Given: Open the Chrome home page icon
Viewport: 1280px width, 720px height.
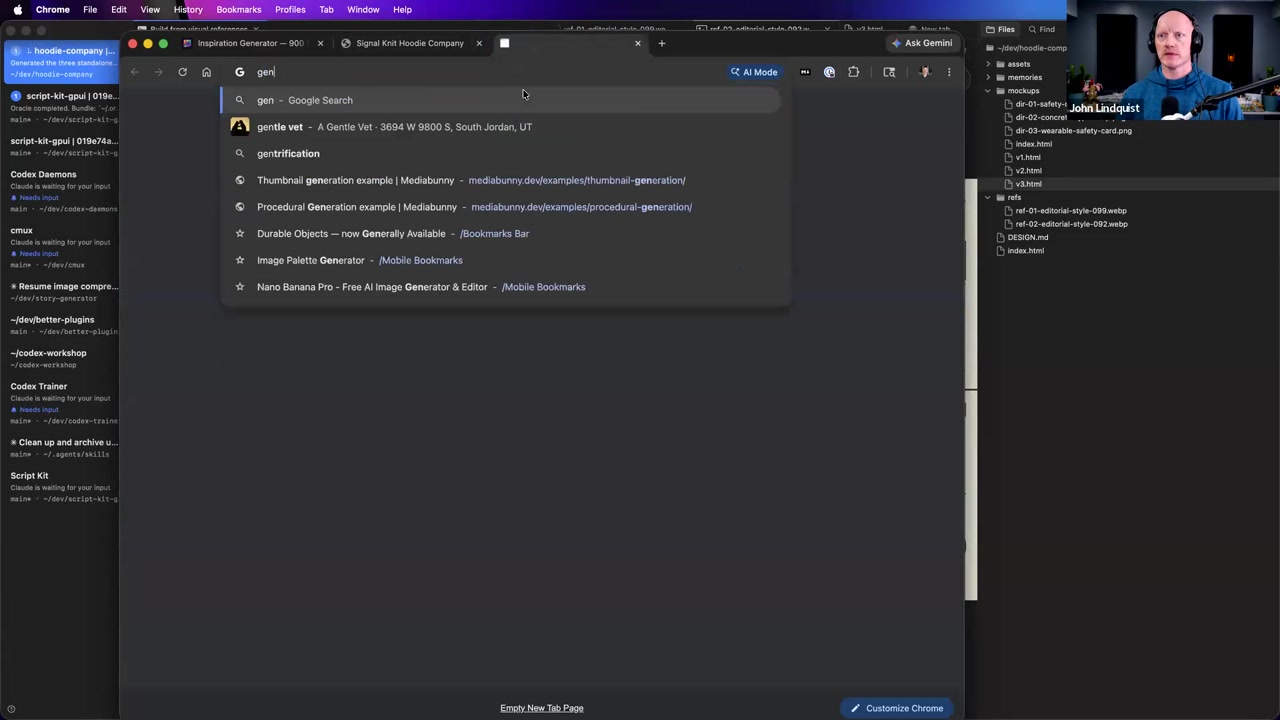Looking at the screenshot, I should point(206,72).
